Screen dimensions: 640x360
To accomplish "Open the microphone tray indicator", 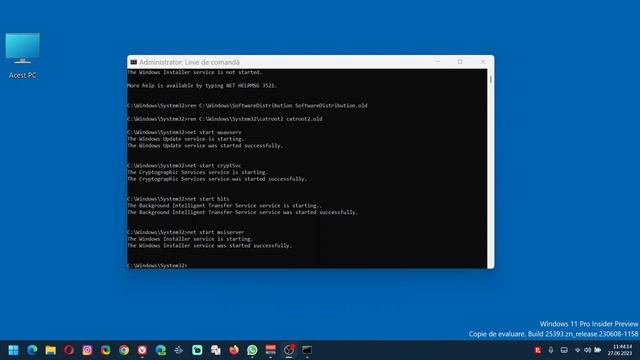I will coord(551,350).
